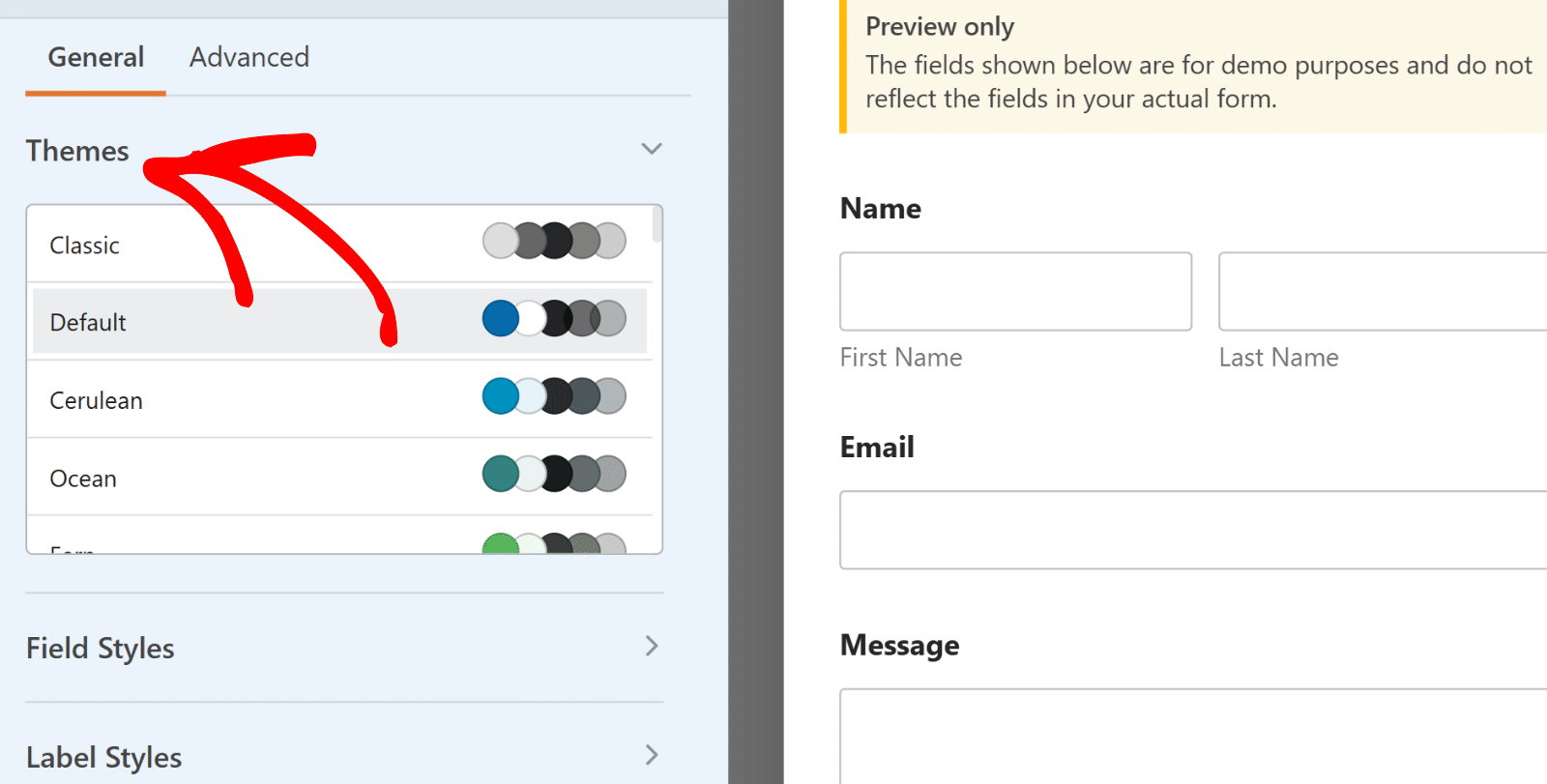
Task: Click inside the First Name input field
Action: pyautogui.click(x=1014, y=291)
